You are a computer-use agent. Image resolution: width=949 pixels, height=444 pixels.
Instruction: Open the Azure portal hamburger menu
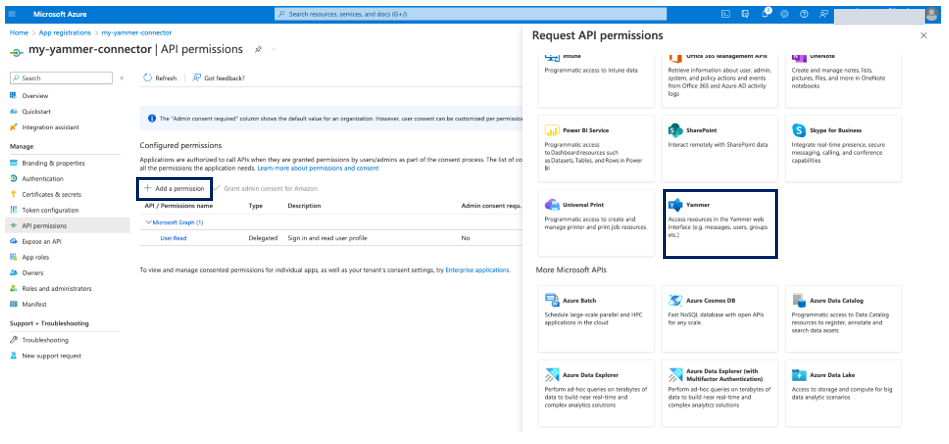point(14,14)
